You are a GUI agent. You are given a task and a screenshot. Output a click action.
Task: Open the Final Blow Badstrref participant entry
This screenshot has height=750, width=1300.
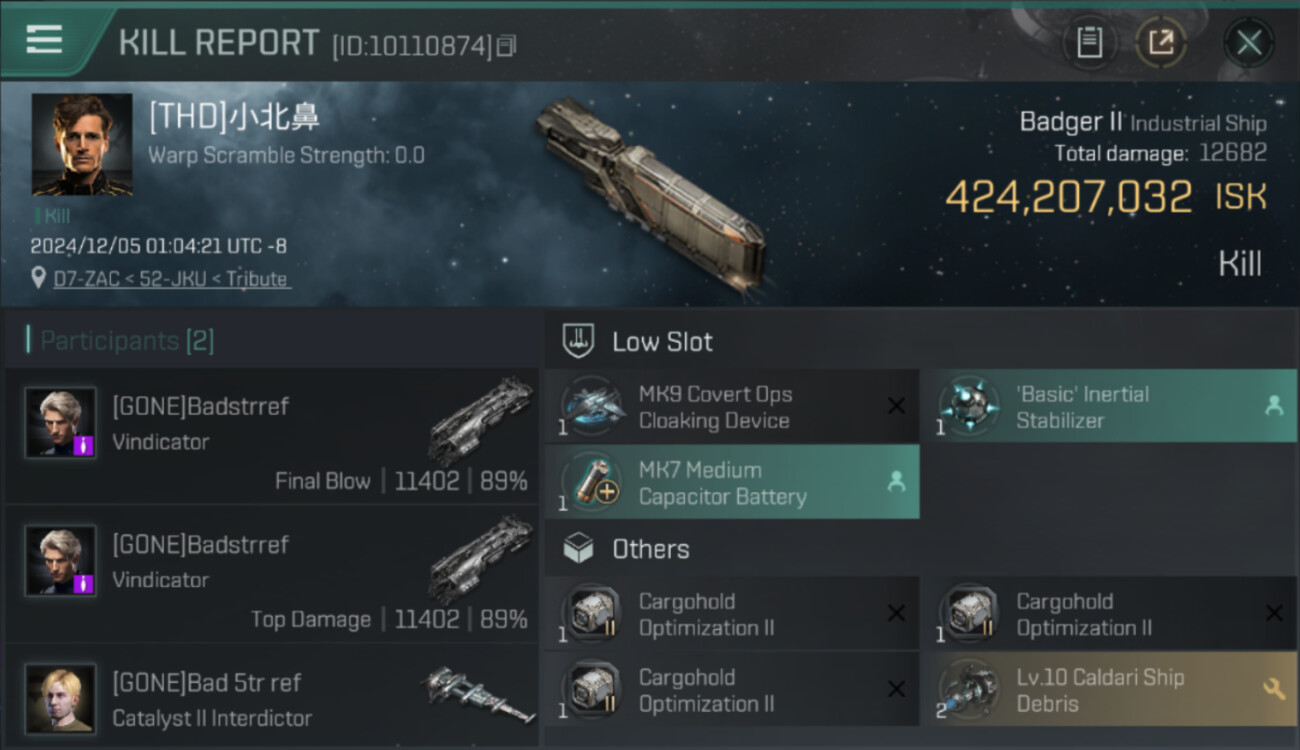272,437
